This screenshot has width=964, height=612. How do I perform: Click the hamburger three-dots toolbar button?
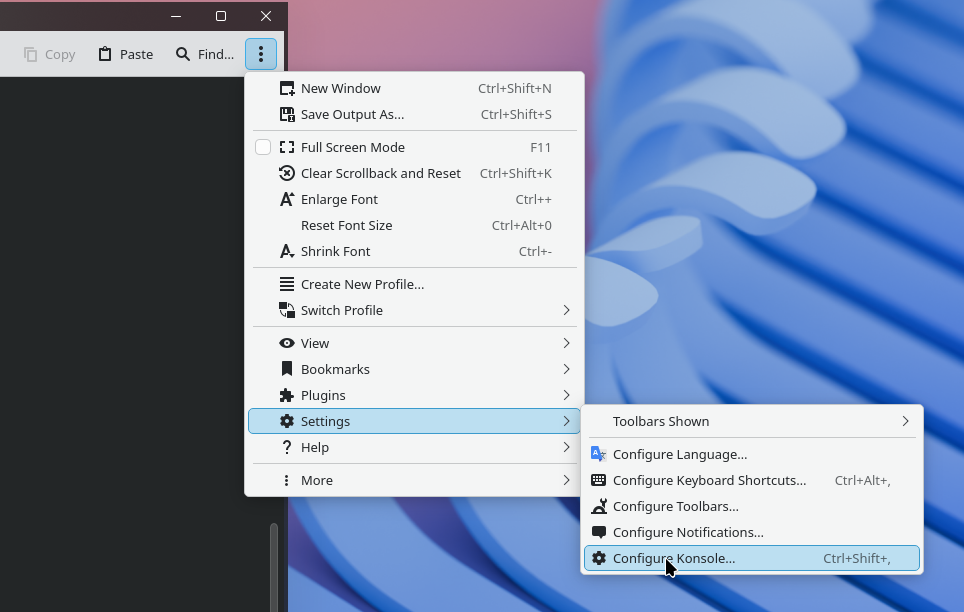[261, 54]
